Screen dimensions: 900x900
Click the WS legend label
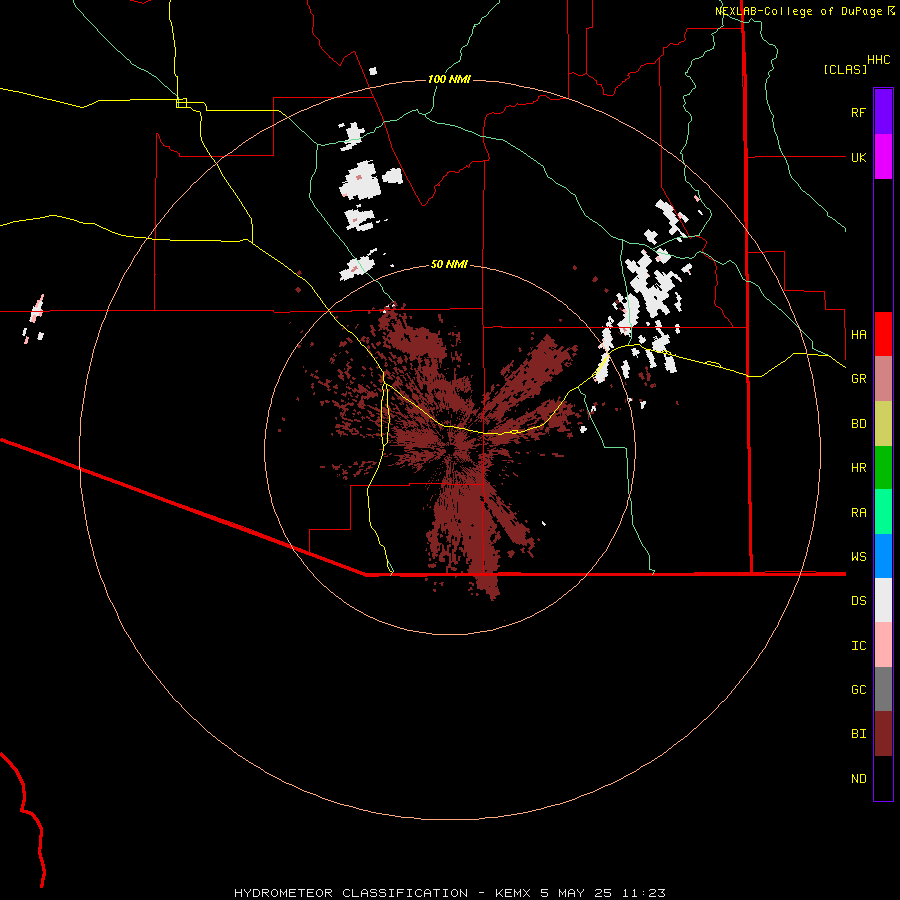pos(858,556)
